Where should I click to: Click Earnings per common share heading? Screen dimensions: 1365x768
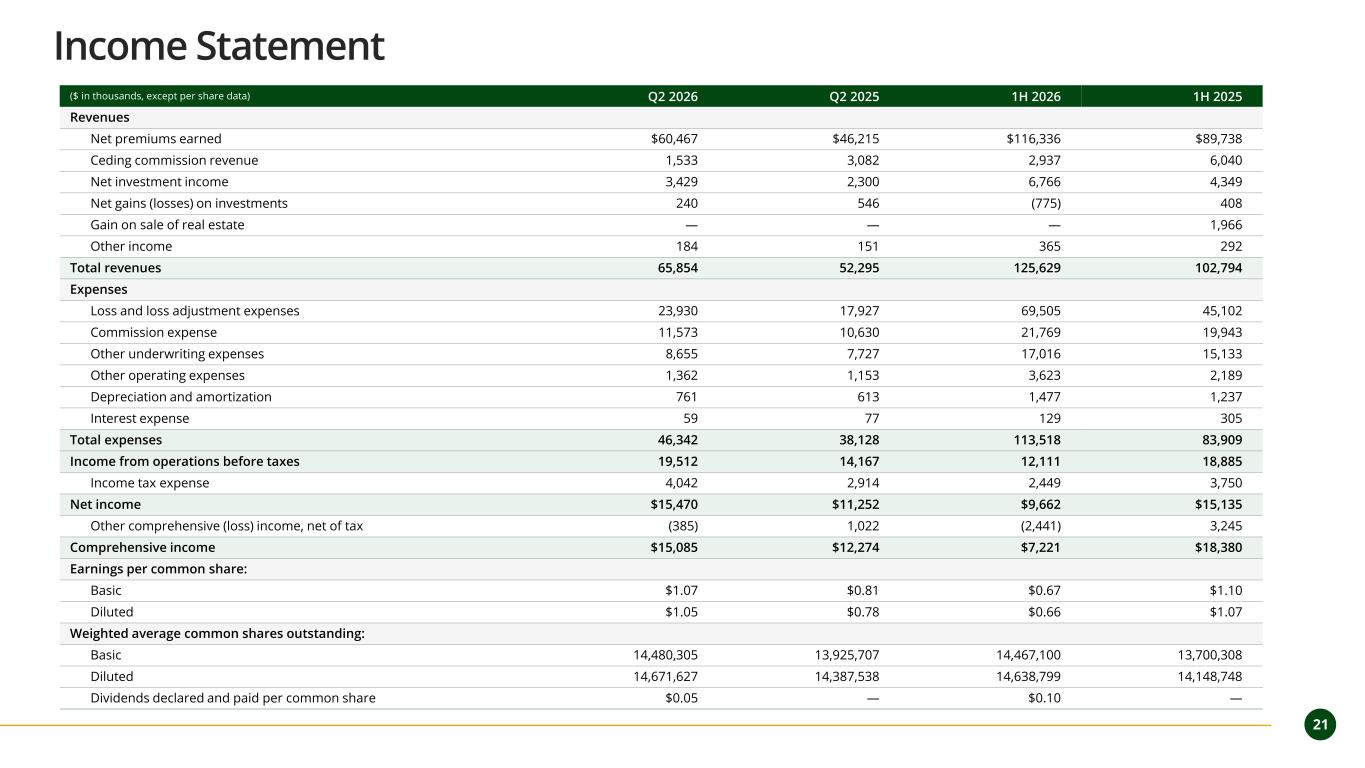click(x=158, y=569)
